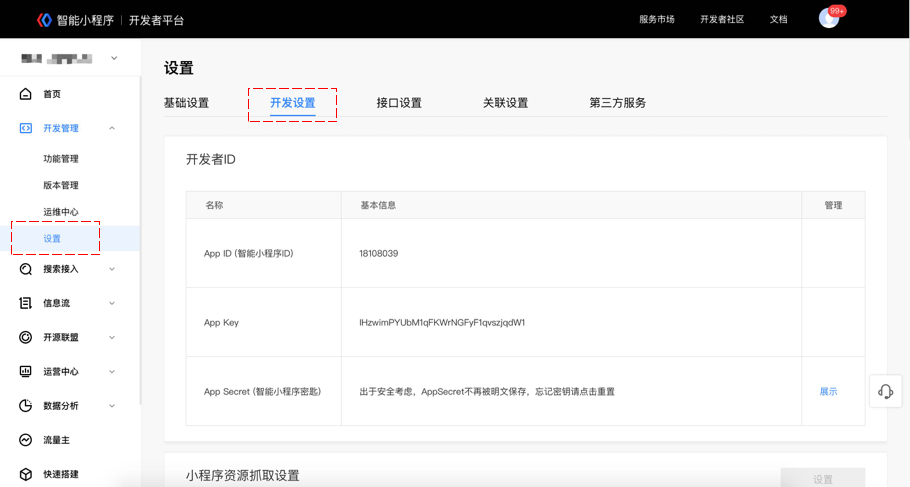
Task: Click the 开源联盟 circular icon
Action: tap(26, 337)
